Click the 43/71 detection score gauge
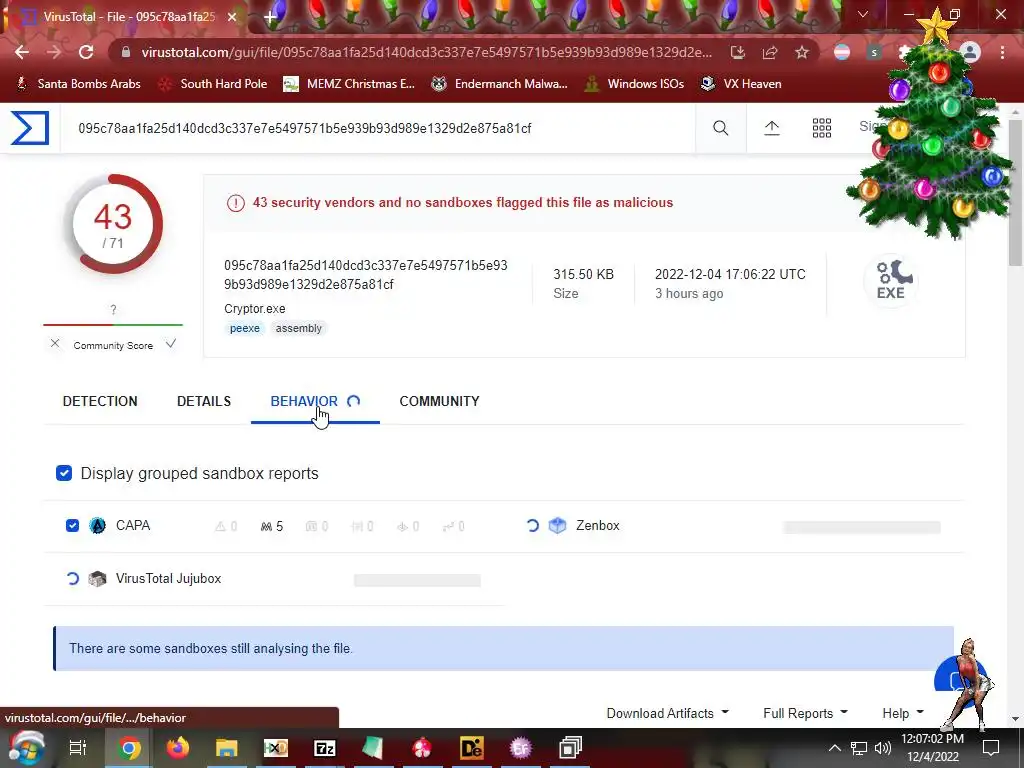Viewport: 1024px width, 768px height. point(114,224)
